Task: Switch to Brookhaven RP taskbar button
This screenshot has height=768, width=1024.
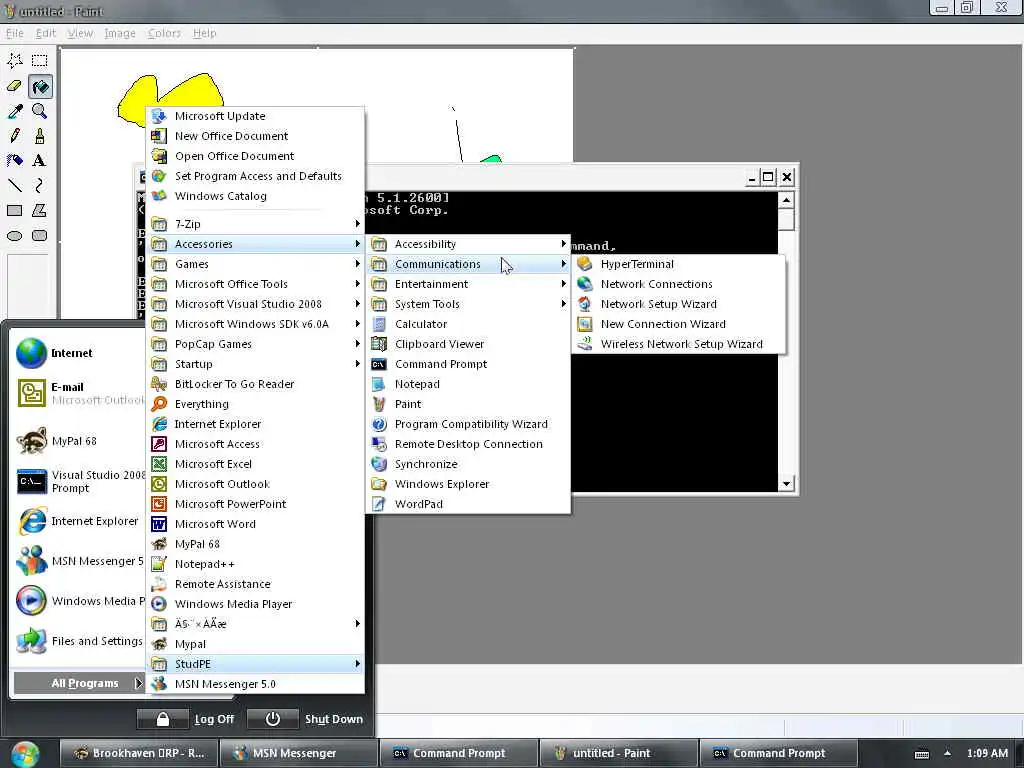Action: (x=138, y=753)
